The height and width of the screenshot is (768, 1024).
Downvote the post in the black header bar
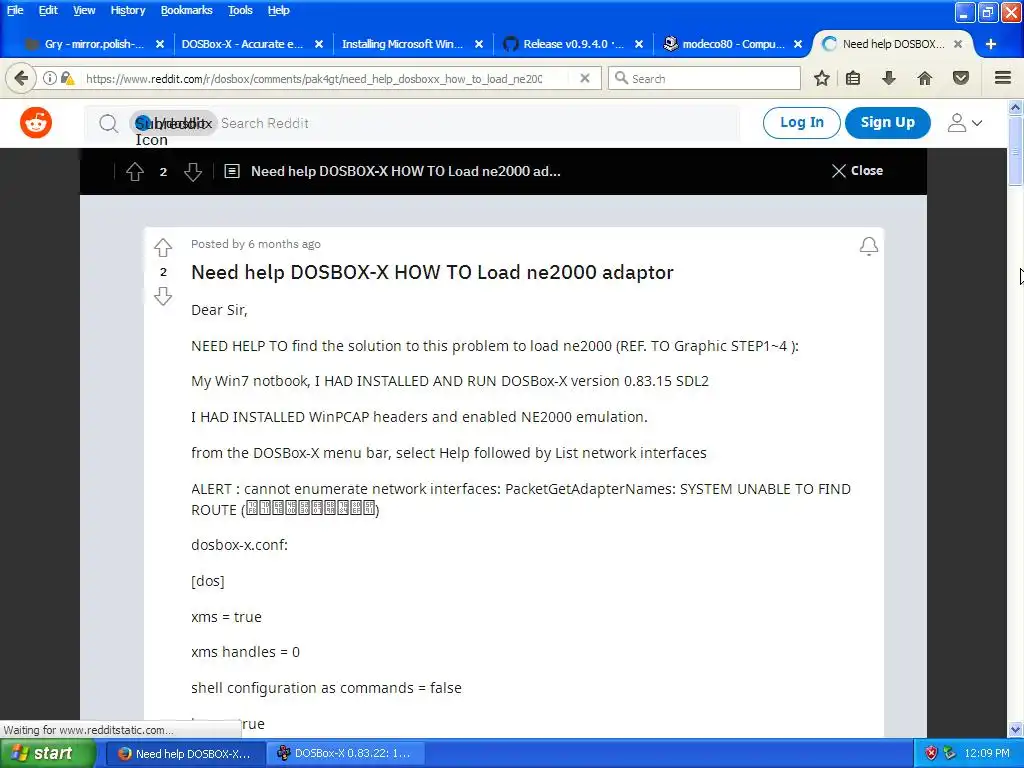point(193,172)
